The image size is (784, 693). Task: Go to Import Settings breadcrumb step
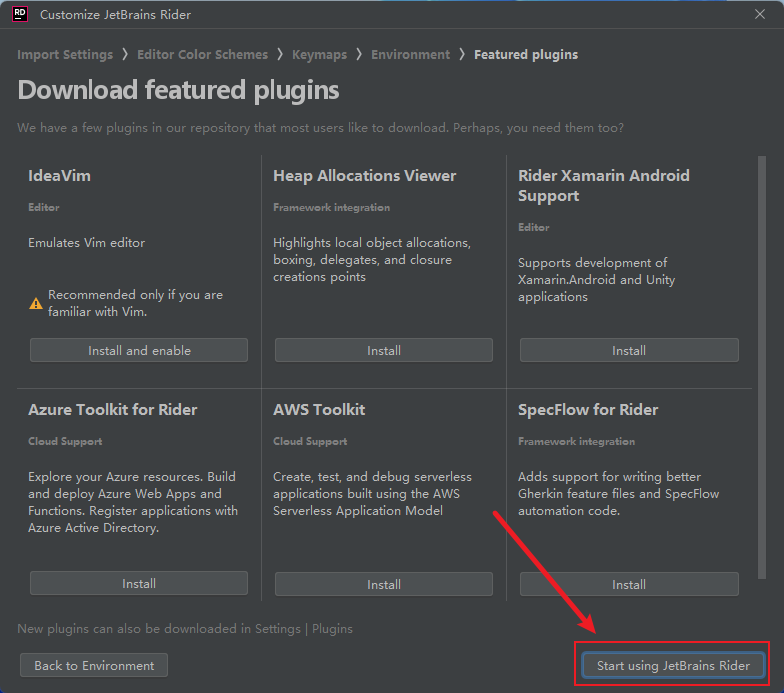[65, 54]
